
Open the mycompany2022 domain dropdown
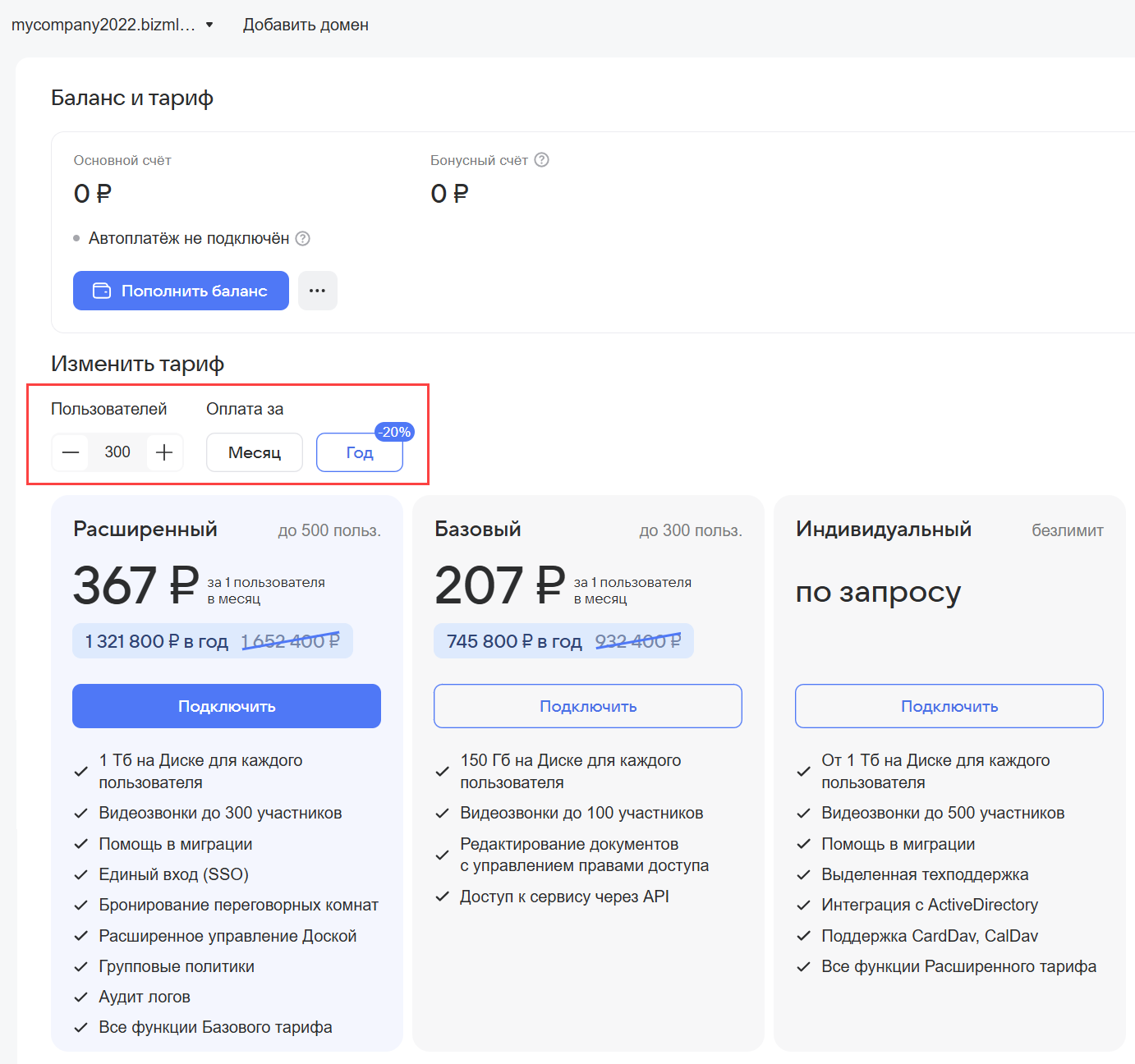(113, 25)
